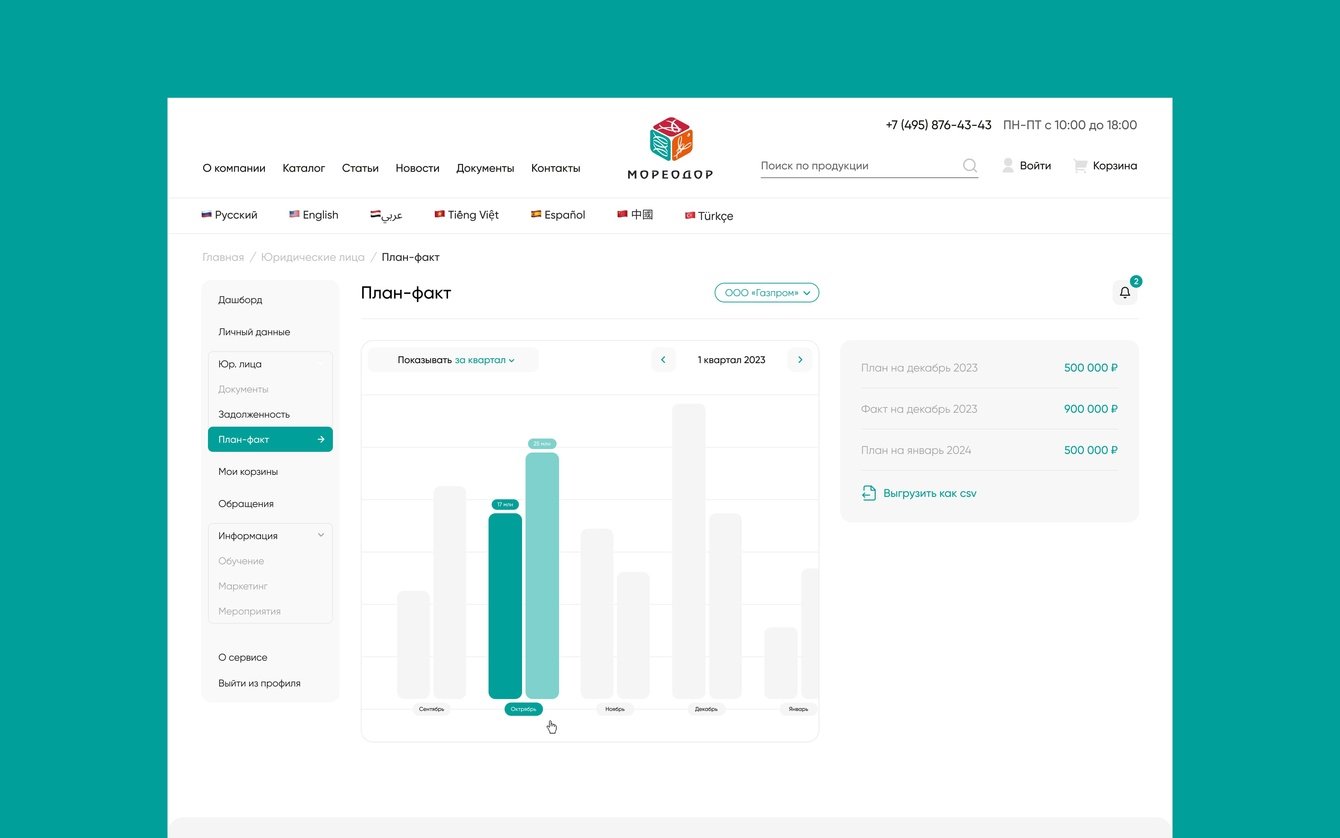Click Выгрузить как csv link
1340x838 pixels.
tap(930, 494)
